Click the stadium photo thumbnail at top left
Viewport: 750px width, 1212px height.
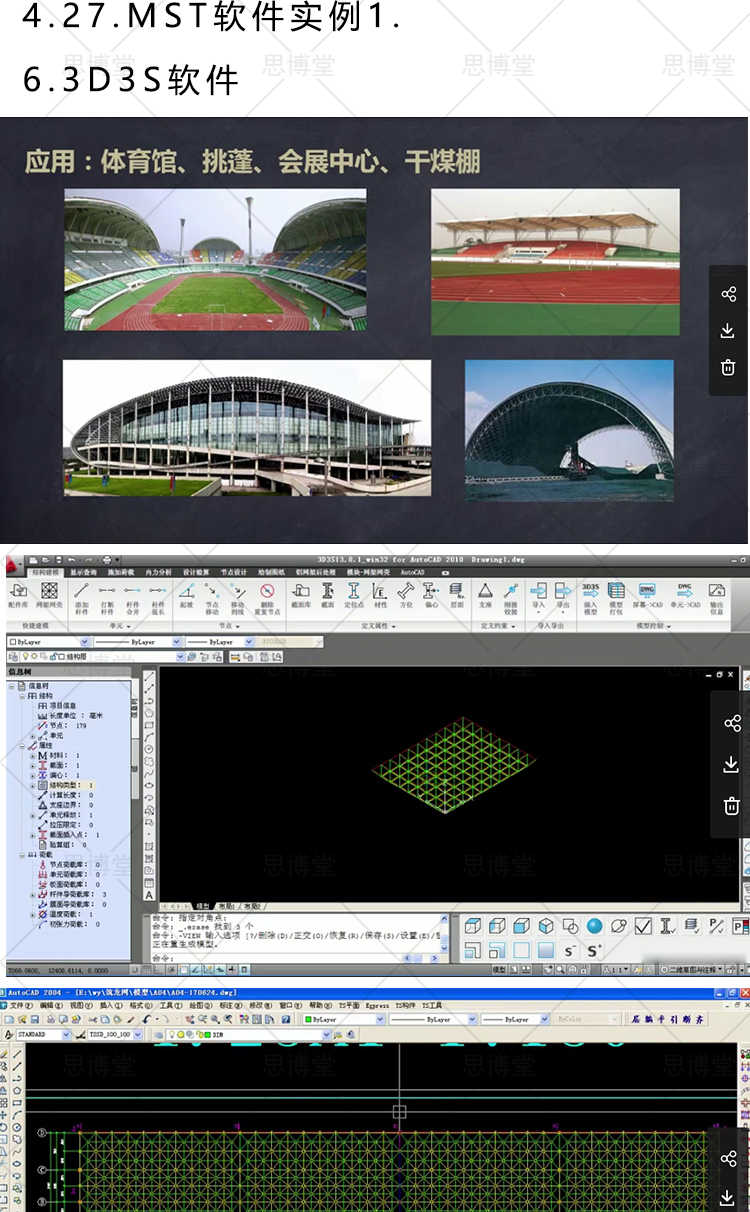[215, 259]
